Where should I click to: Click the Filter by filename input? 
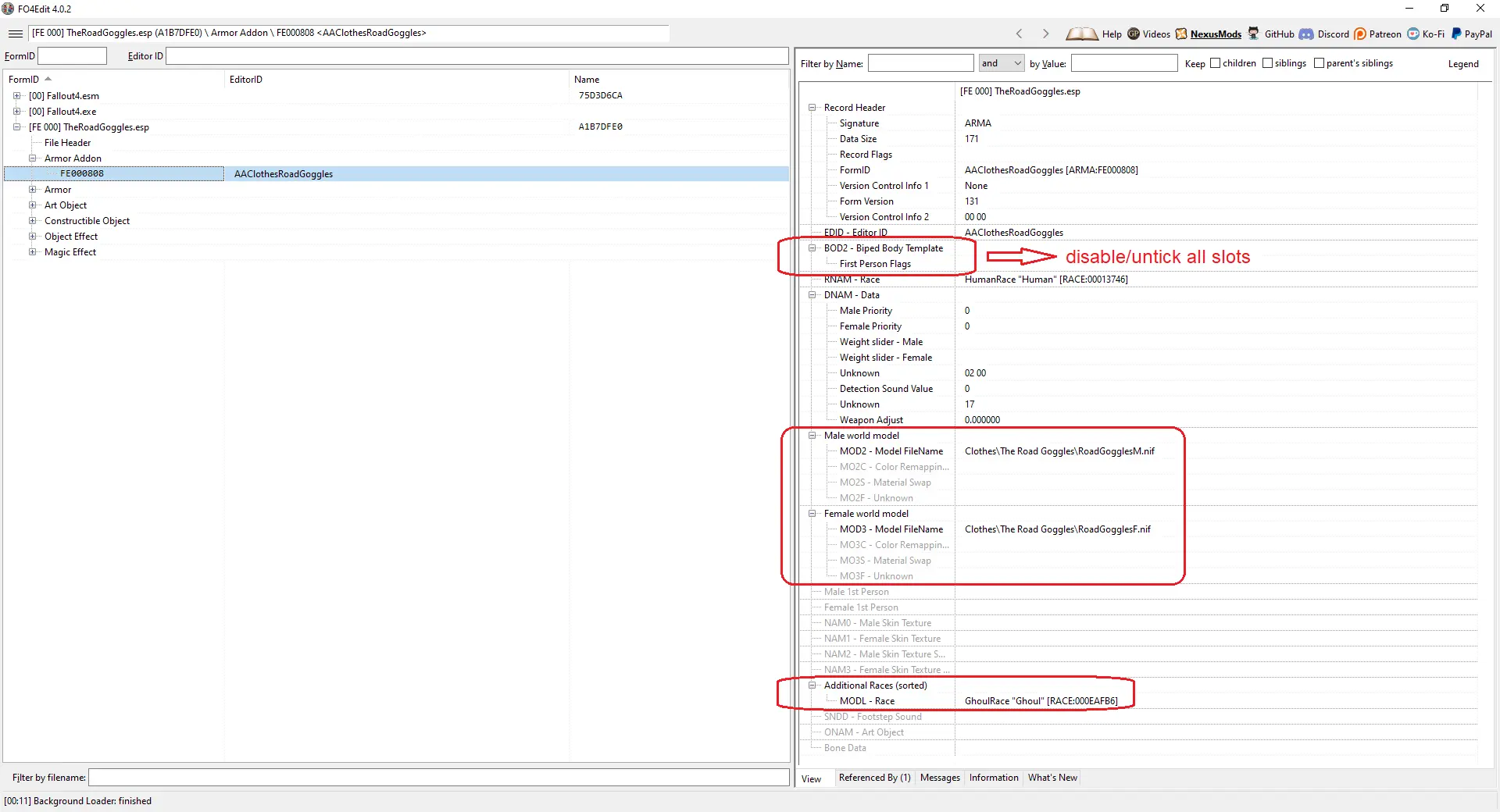438,778
